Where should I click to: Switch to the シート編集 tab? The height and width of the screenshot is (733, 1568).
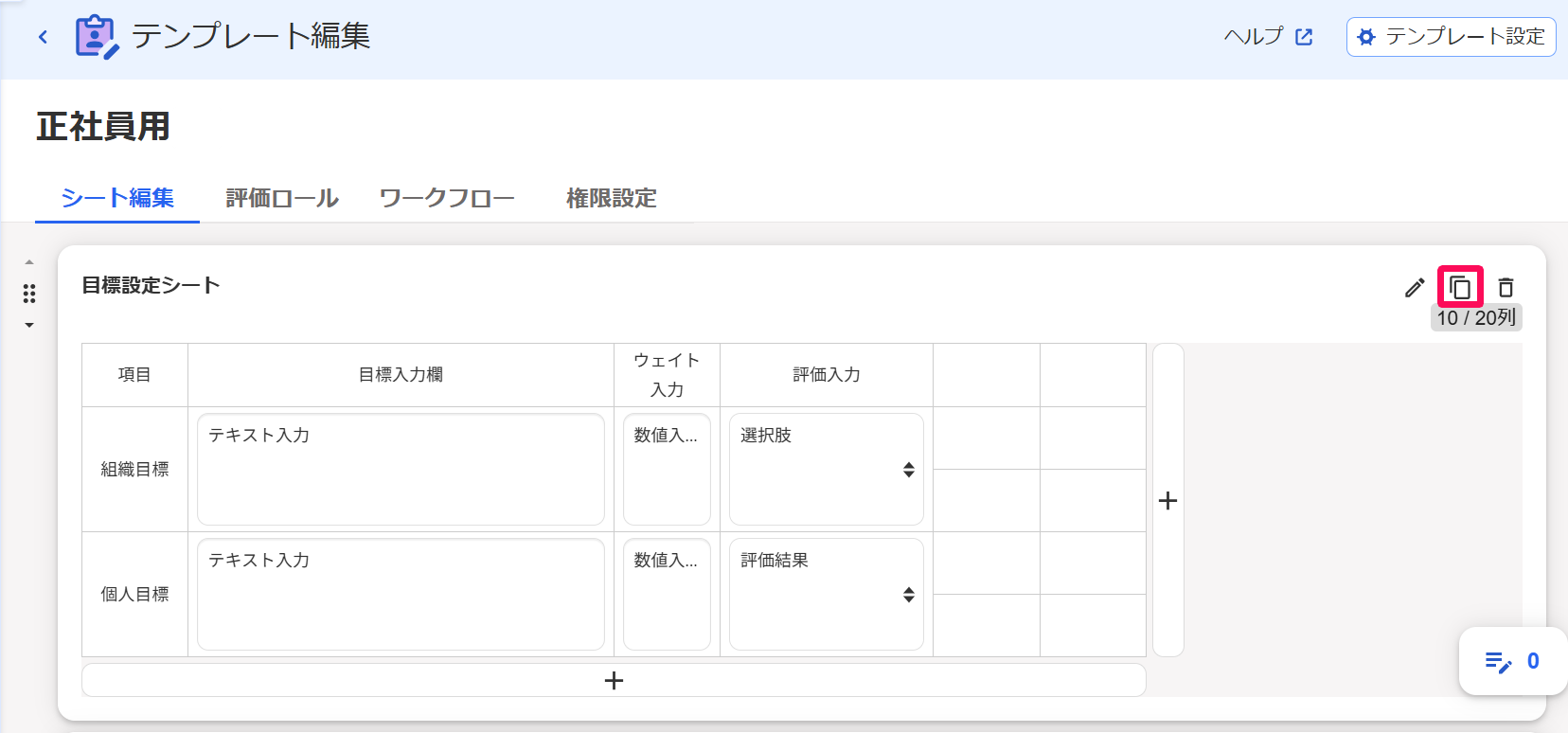click(117, 198)
